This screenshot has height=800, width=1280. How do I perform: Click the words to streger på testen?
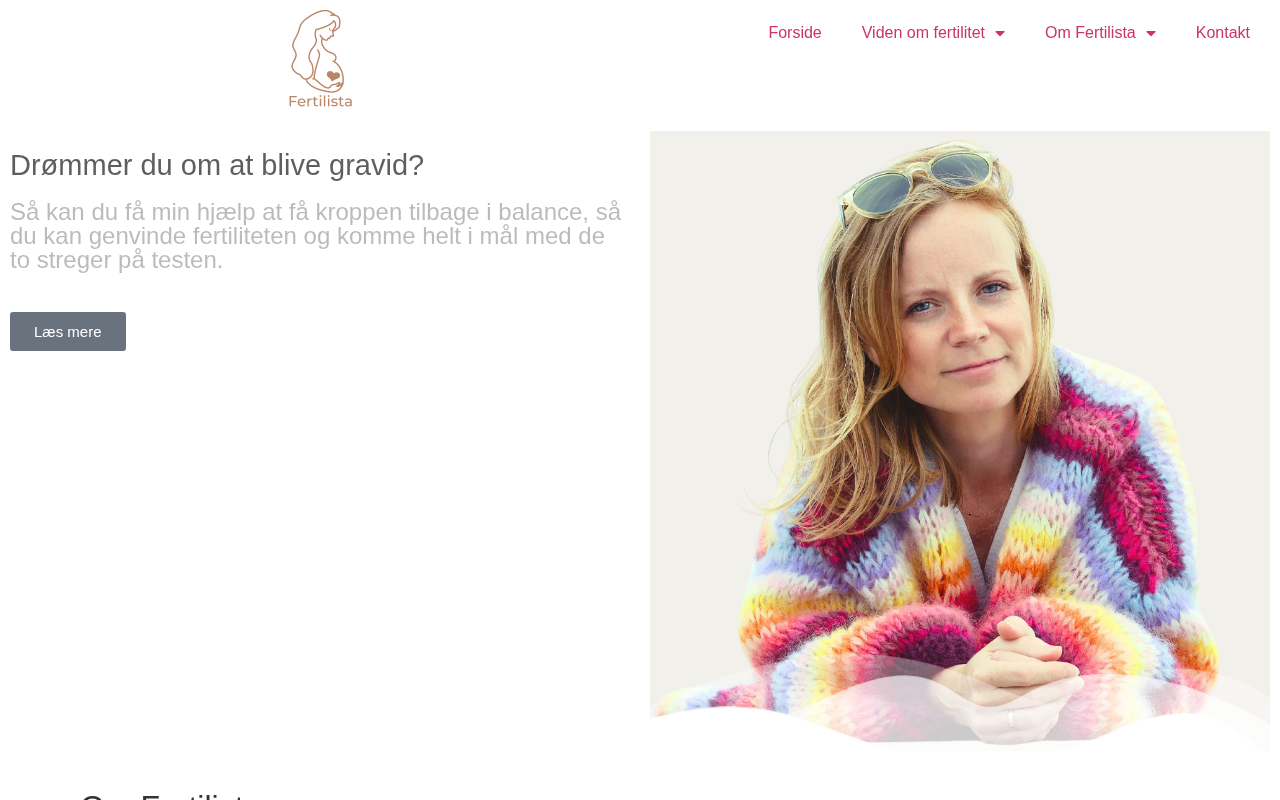[117, 260]
